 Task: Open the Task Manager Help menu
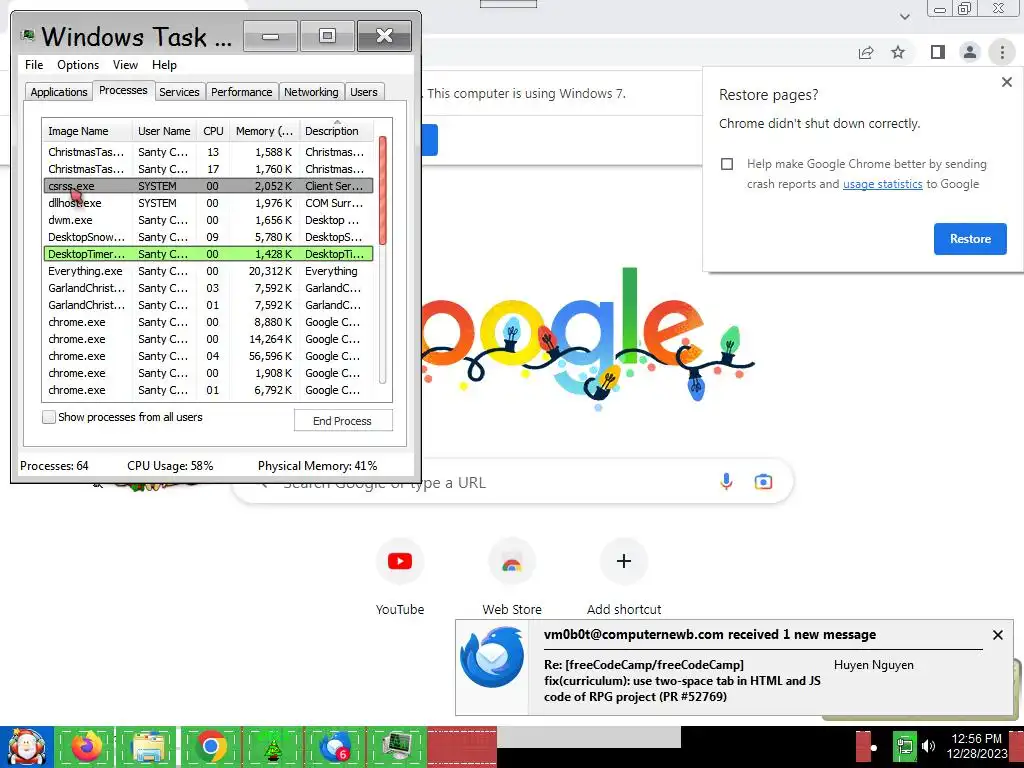[164, 65]
